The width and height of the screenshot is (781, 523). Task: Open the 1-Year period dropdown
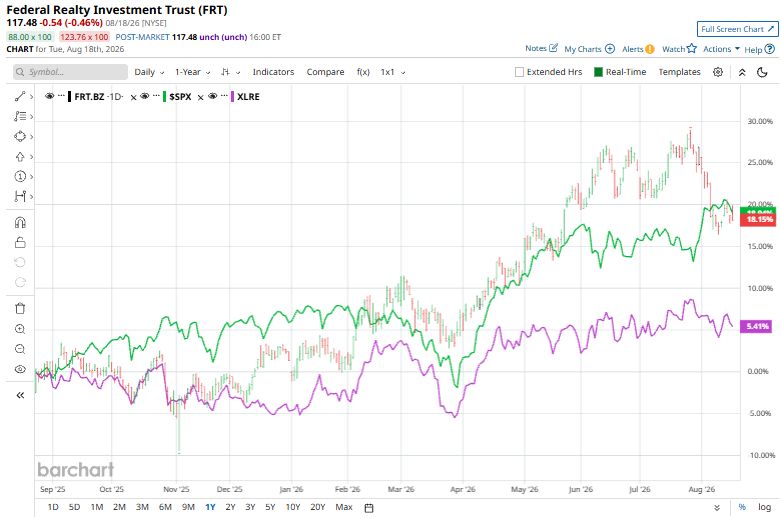click(x=192, y=72)
